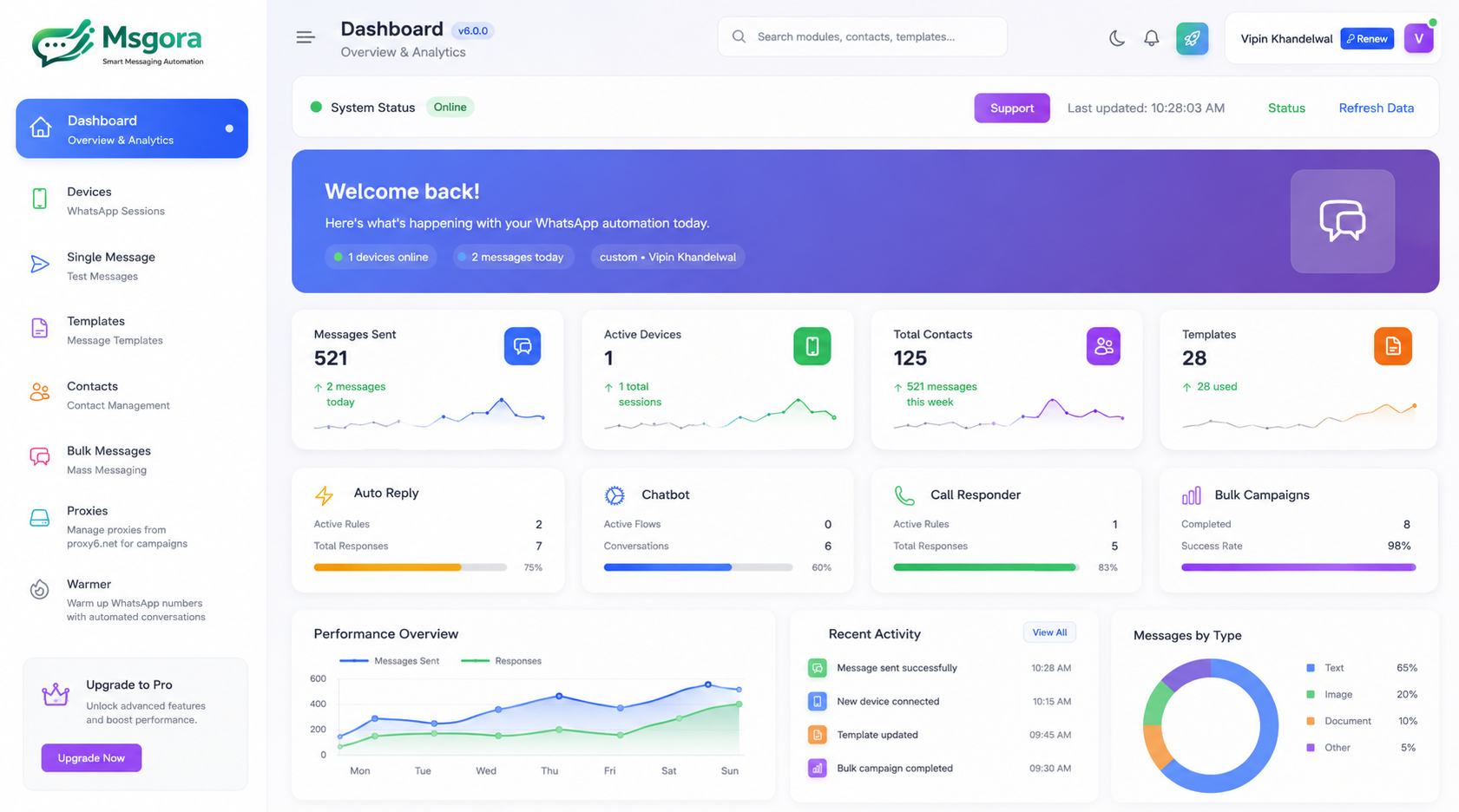The height and width of the screenshot is (812, 1459).
Task: Click custom • Vipin Khandelwal chip
Action: click(x=667, y=257)
